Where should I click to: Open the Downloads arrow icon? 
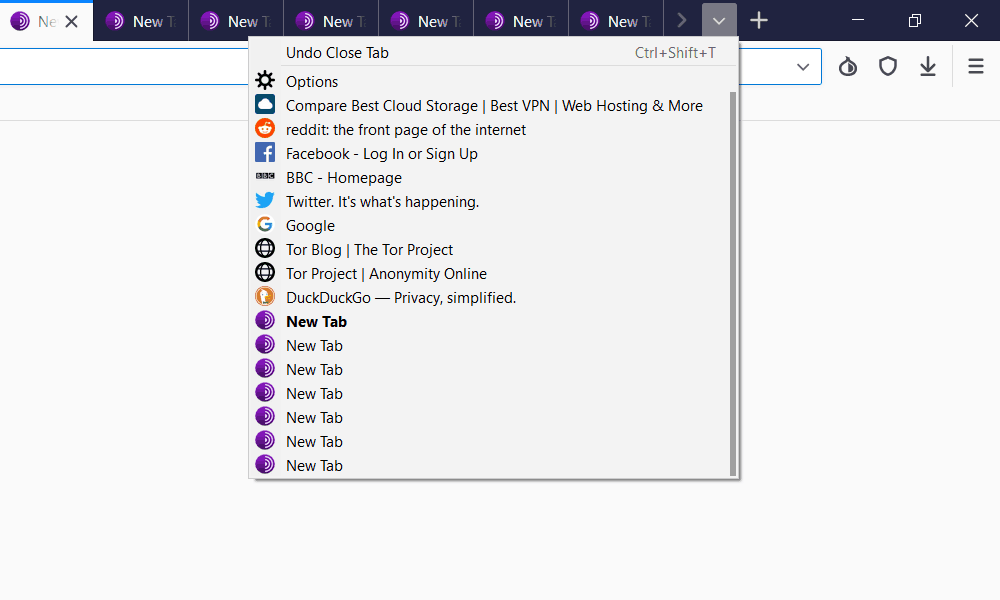click(x=928, y=67)
